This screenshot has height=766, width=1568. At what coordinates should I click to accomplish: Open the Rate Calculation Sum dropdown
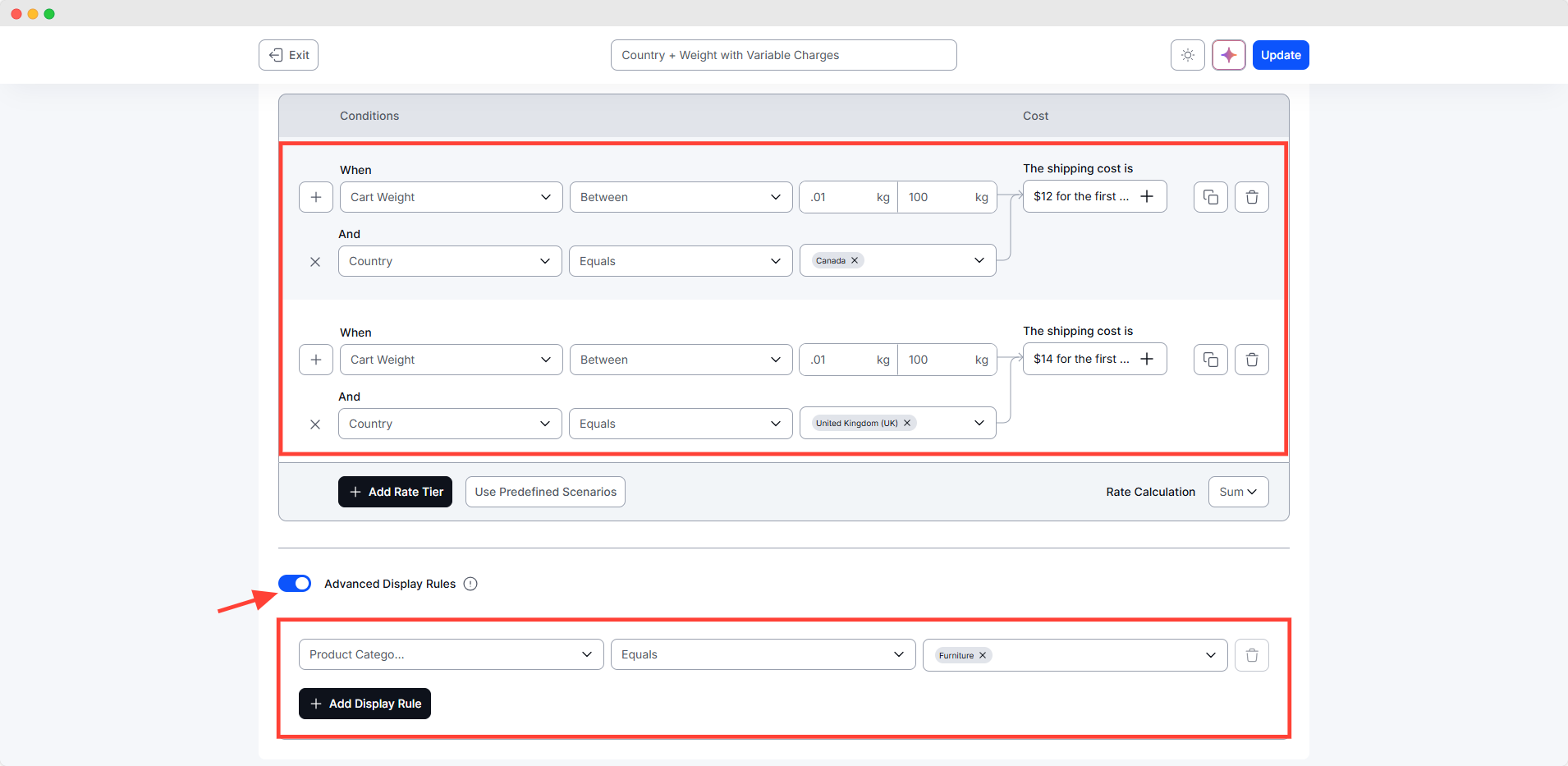coord(1238,492)
